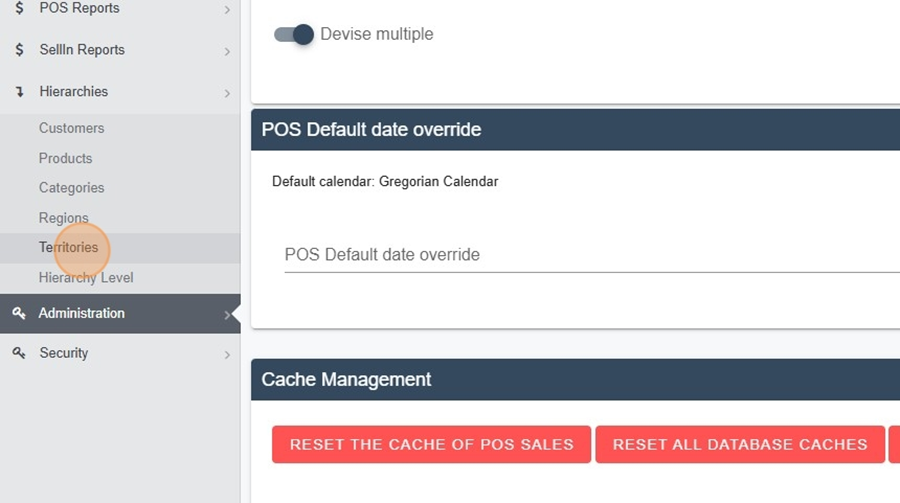Go to Categories in the sidebar
This screenshot has width=900, height=503.
point(72,188)
